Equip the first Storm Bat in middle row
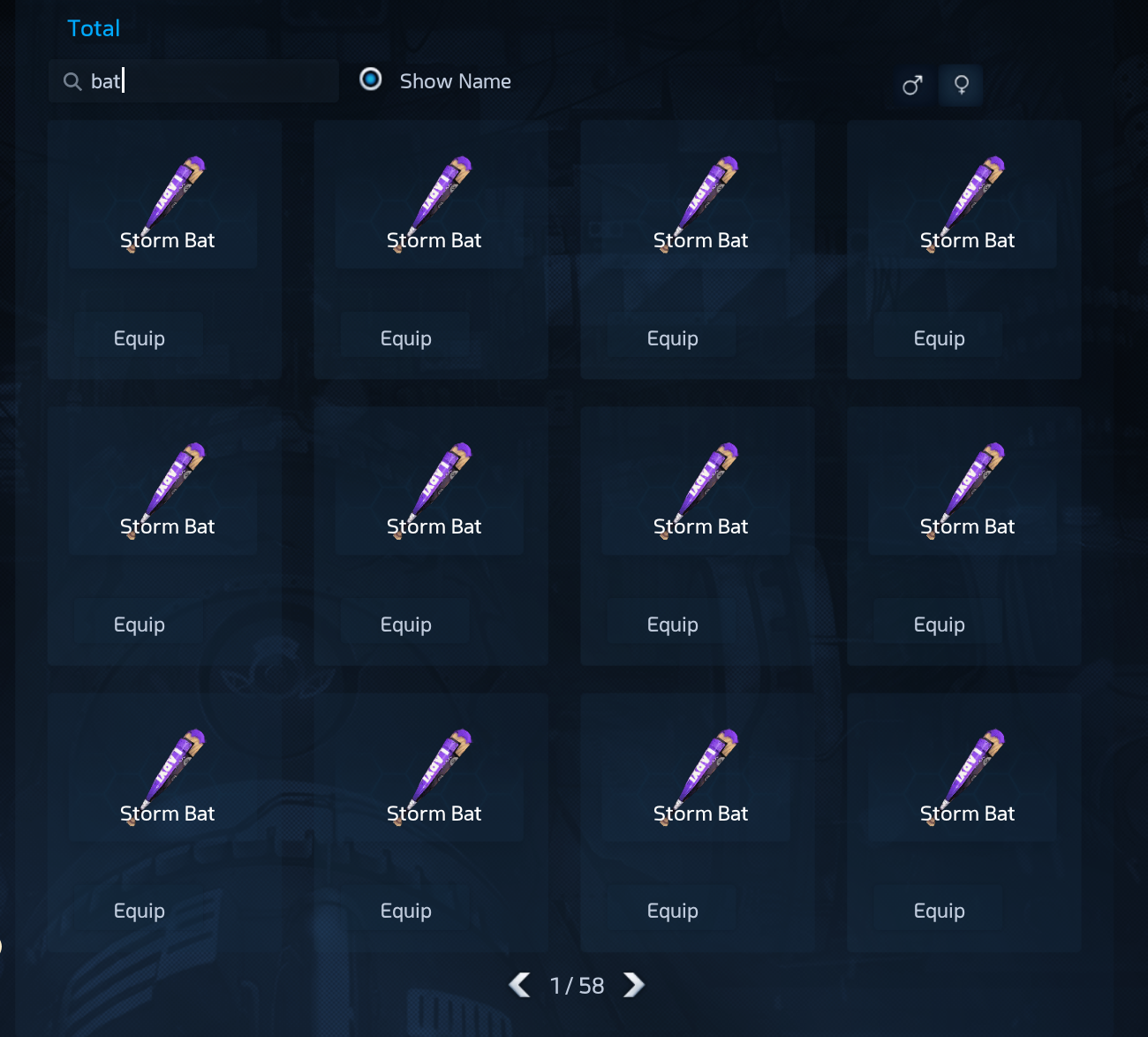 pyautogui.click(x=139, y=624)
